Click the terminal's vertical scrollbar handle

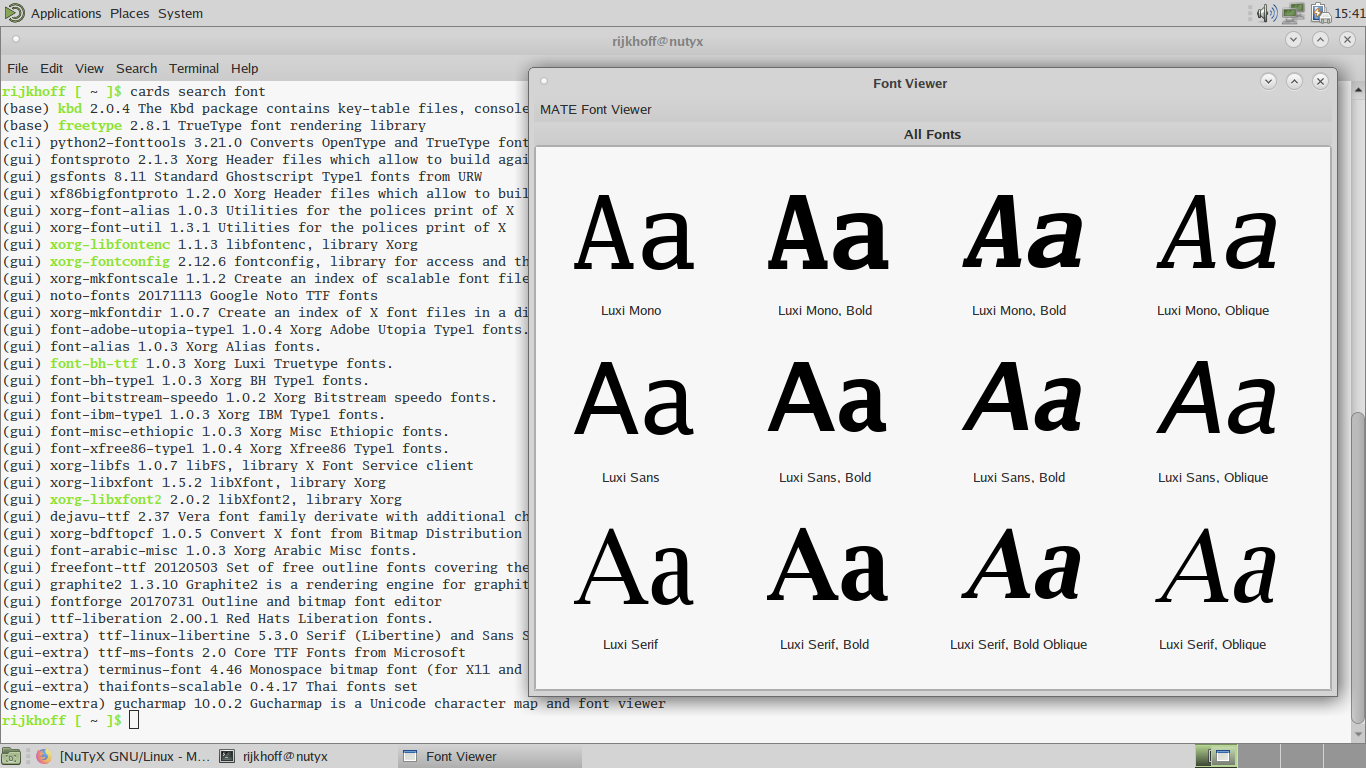pyautogui.click(x=1358, y=566)
